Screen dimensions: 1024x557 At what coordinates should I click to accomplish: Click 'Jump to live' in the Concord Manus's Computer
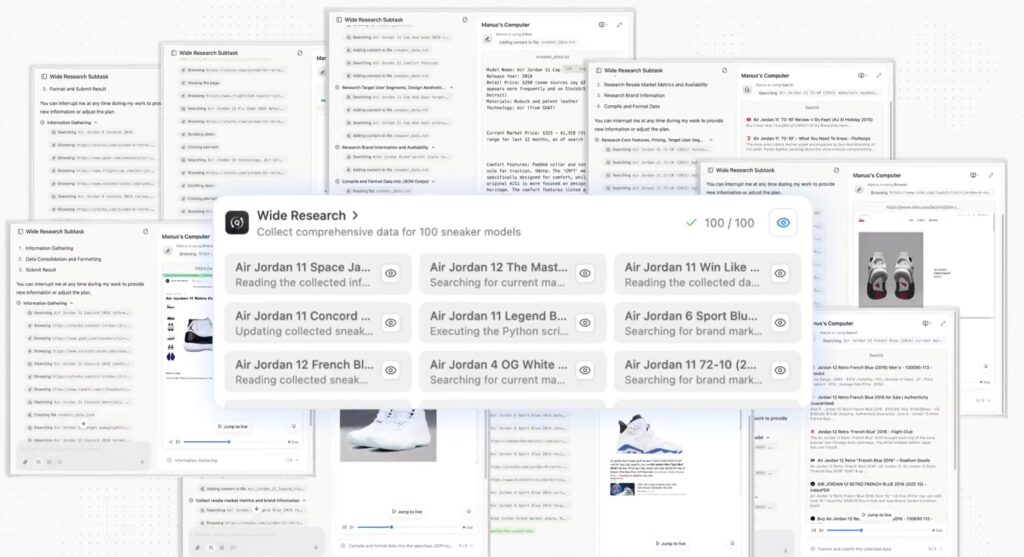tap(232, 426)
